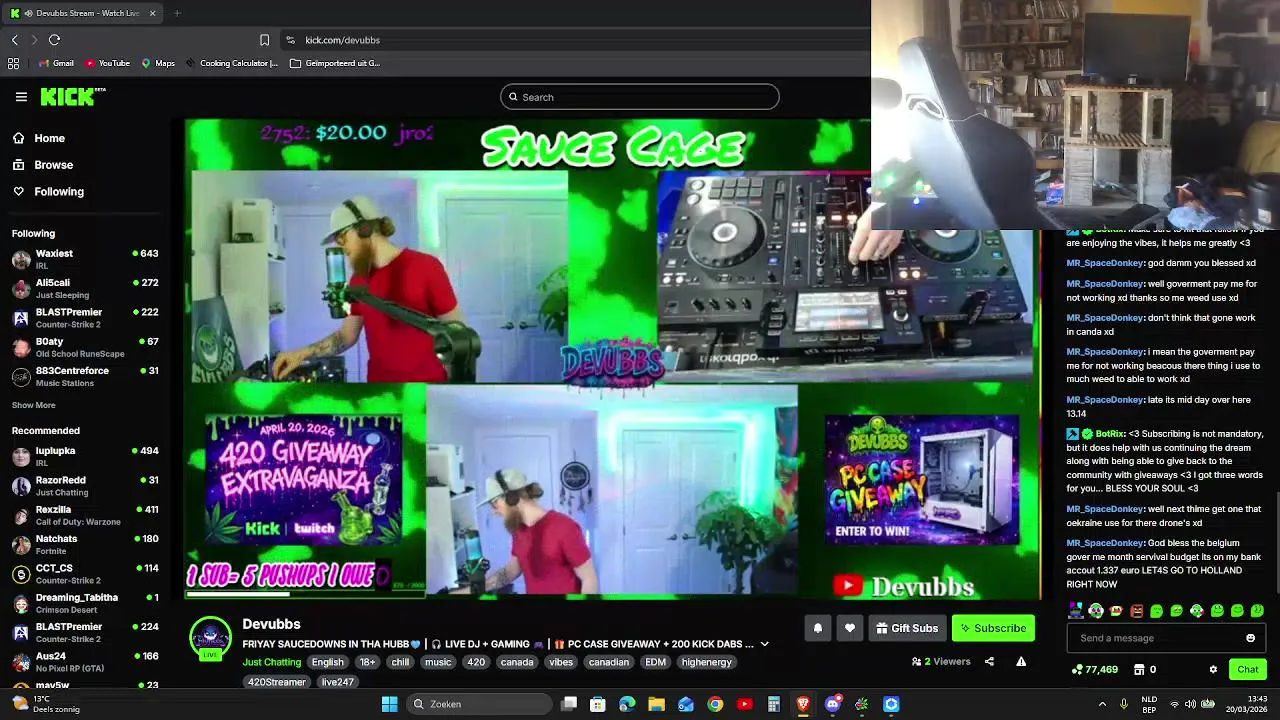Open Calculator icon in taskbar
1280x720 pixels.
pos(773,704)
